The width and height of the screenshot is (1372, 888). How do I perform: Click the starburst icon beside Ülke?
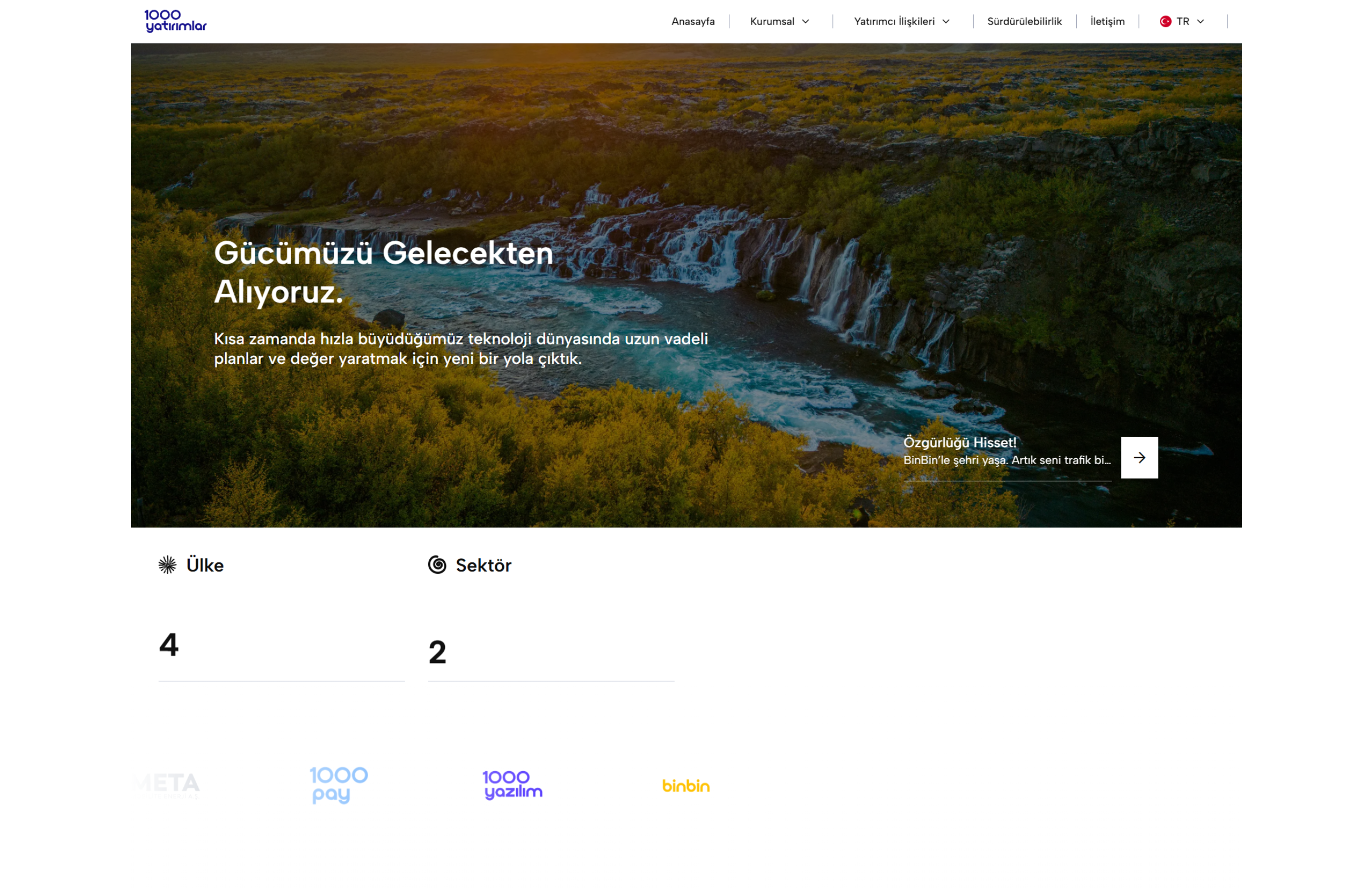[x=167, y=564]
